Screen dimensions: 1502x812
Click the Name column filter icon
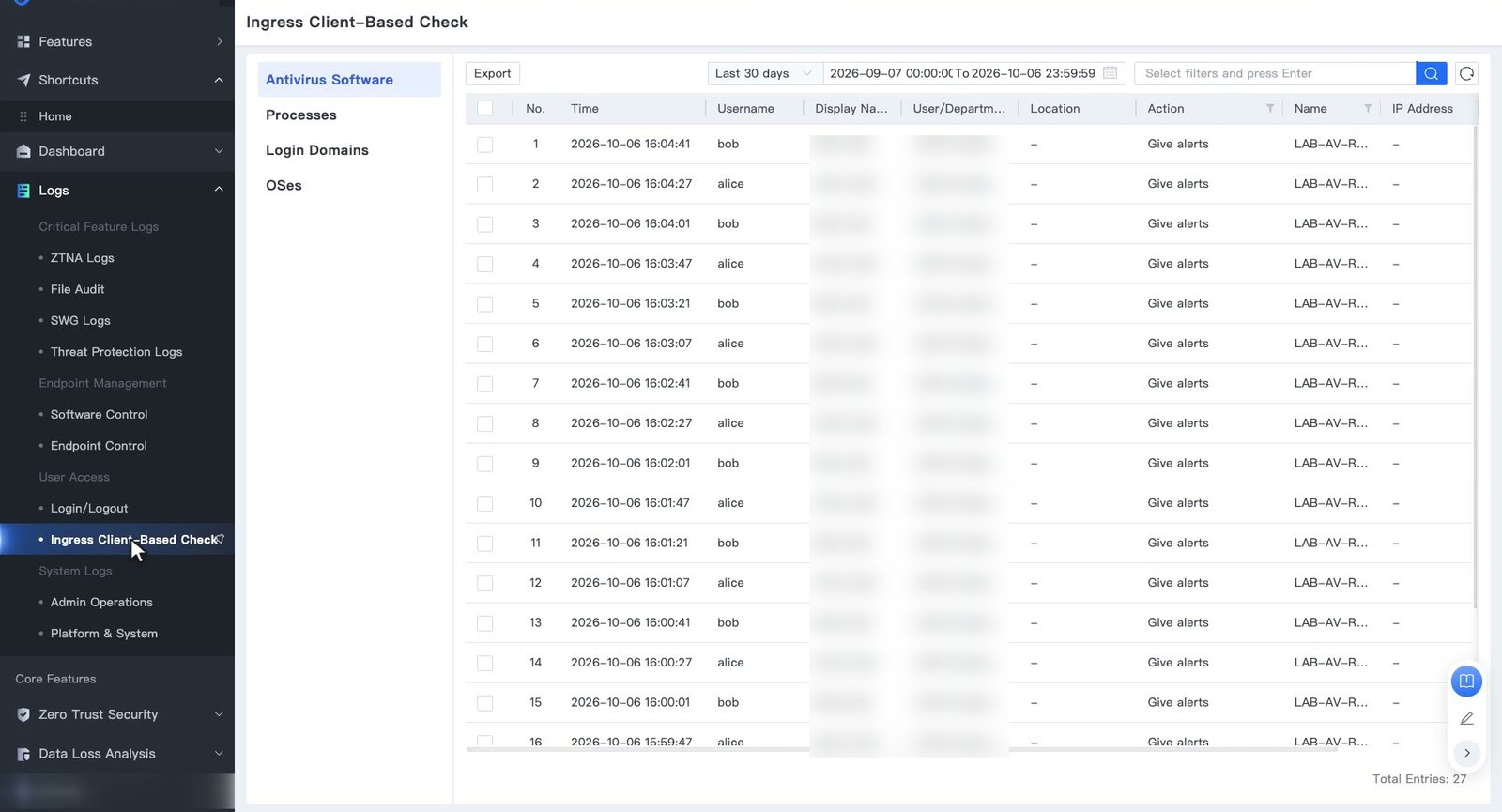point(1368,109)
